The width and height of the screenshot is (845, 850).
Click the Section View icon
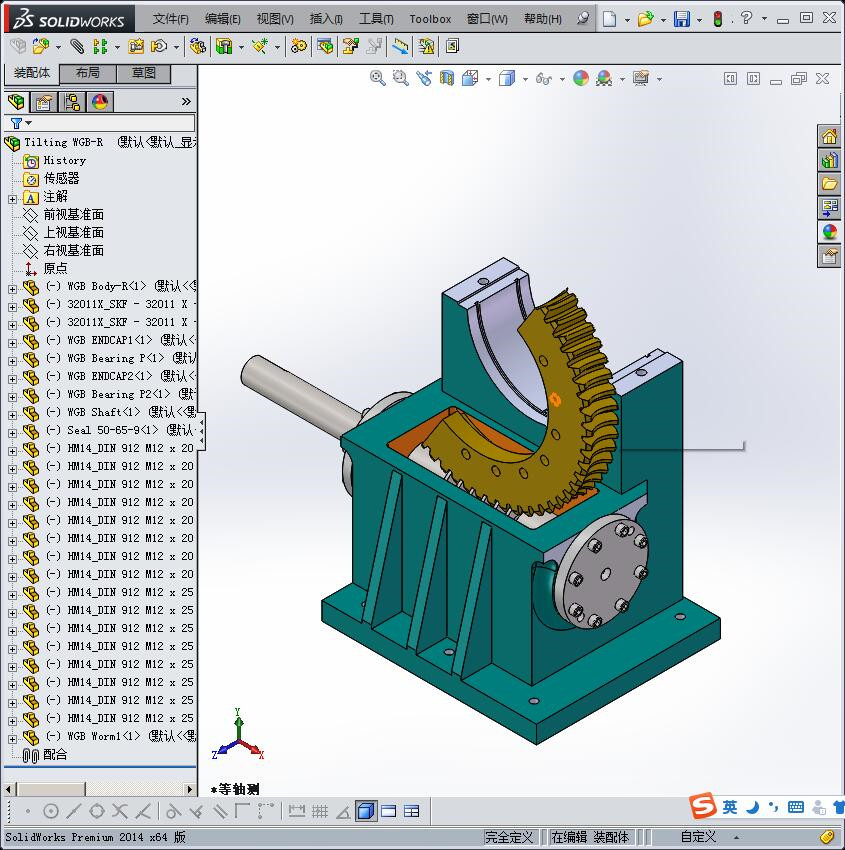(447, 79)
